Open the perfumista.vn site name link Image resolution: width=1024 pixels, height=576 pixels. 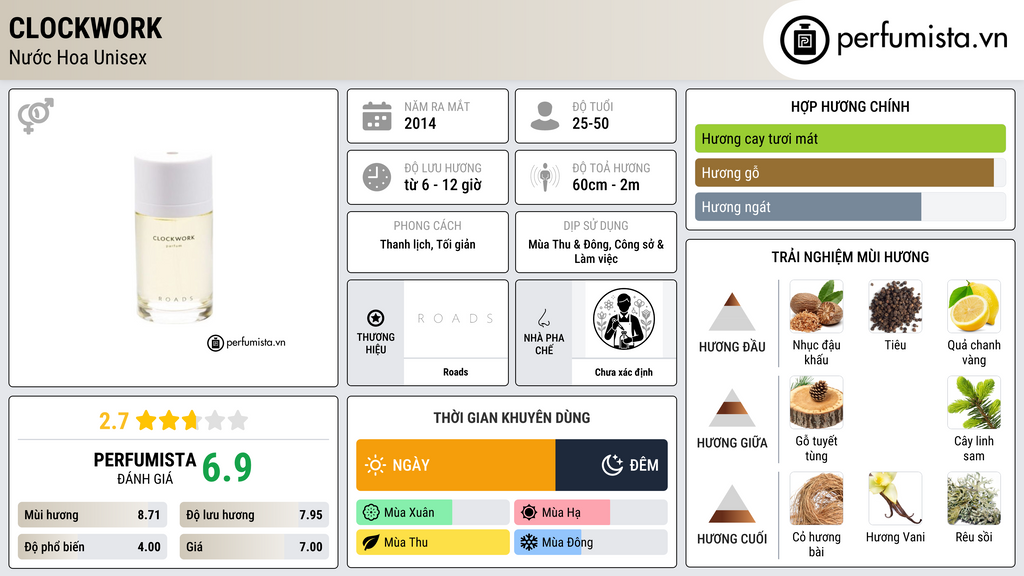coord(922,39)
